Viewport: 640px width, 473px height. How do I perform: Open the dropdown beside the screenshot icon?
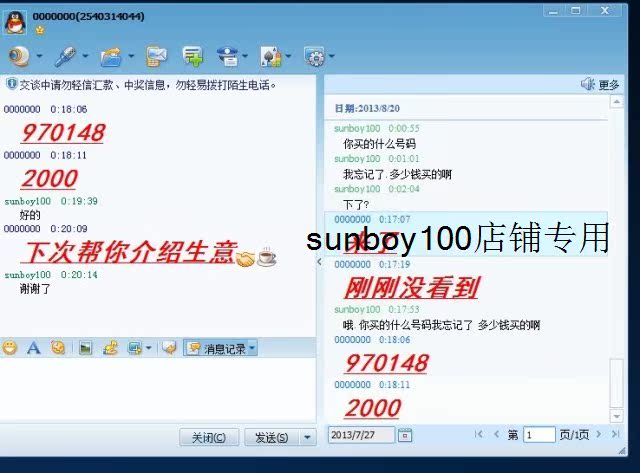[148, 348]
